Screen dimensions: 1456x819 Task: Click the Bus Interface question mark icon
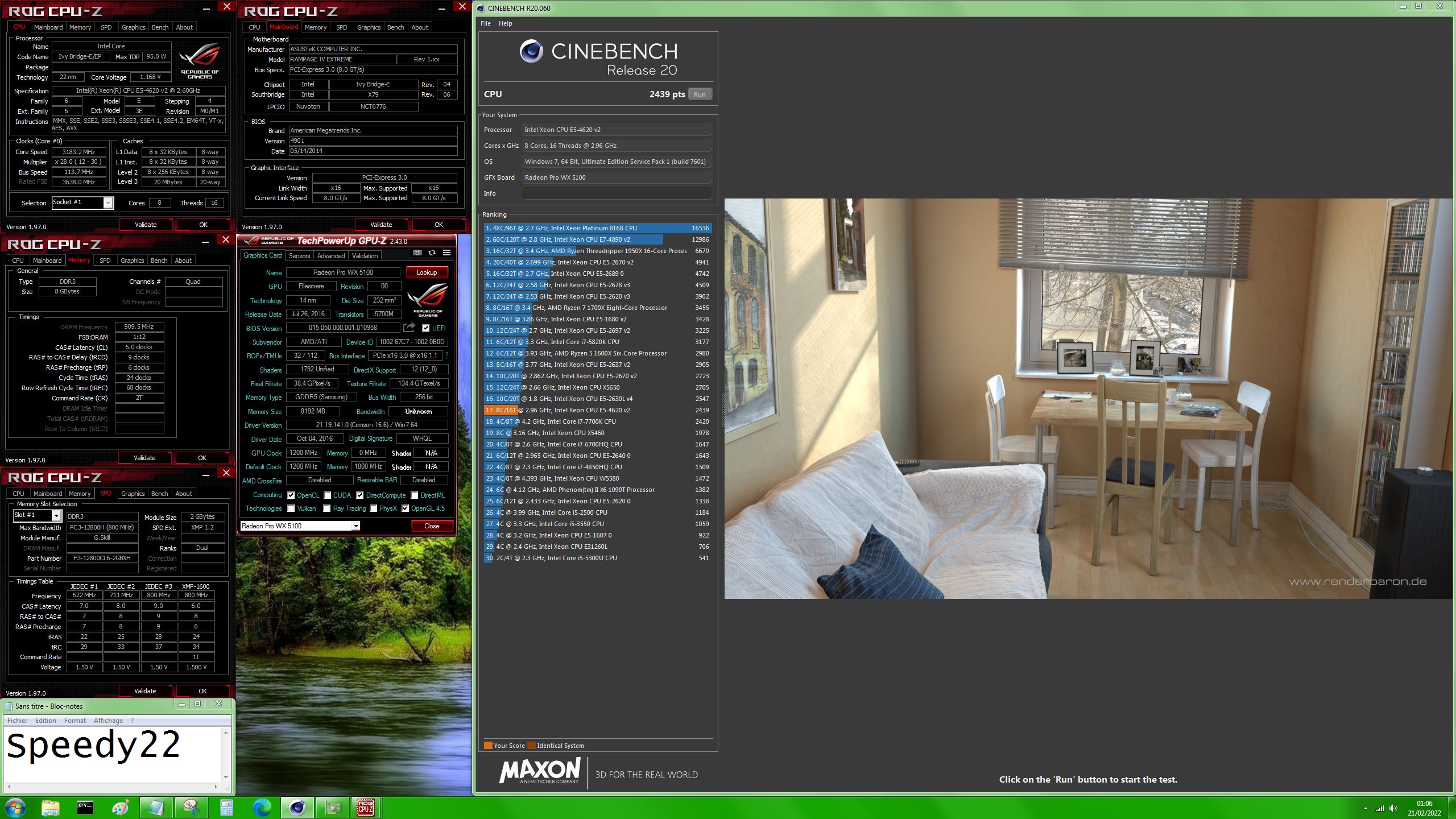click(446, 355)
